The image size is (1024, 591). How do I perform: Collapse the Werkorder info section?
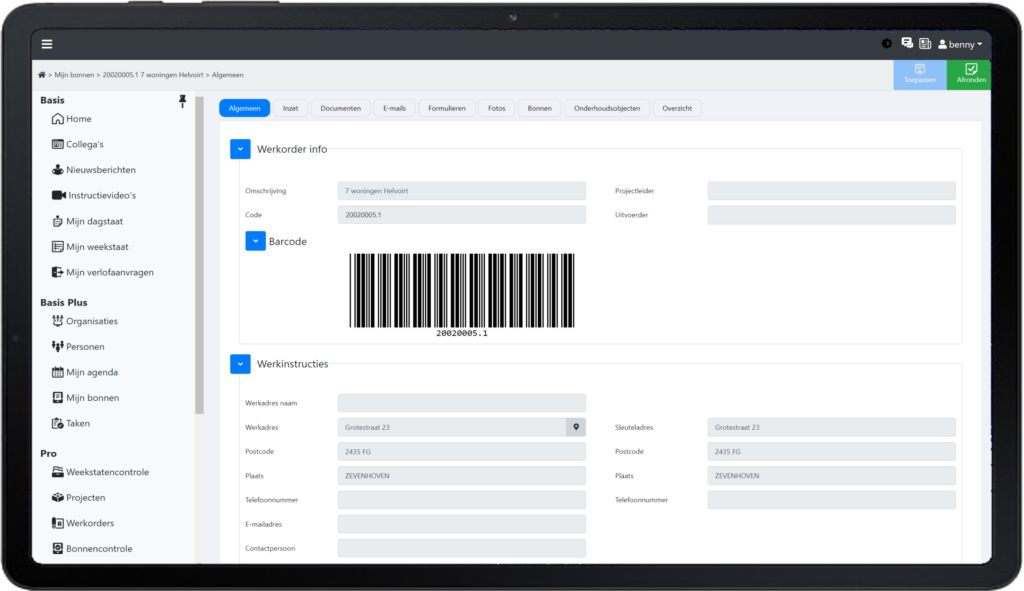(x=240, y=149)
